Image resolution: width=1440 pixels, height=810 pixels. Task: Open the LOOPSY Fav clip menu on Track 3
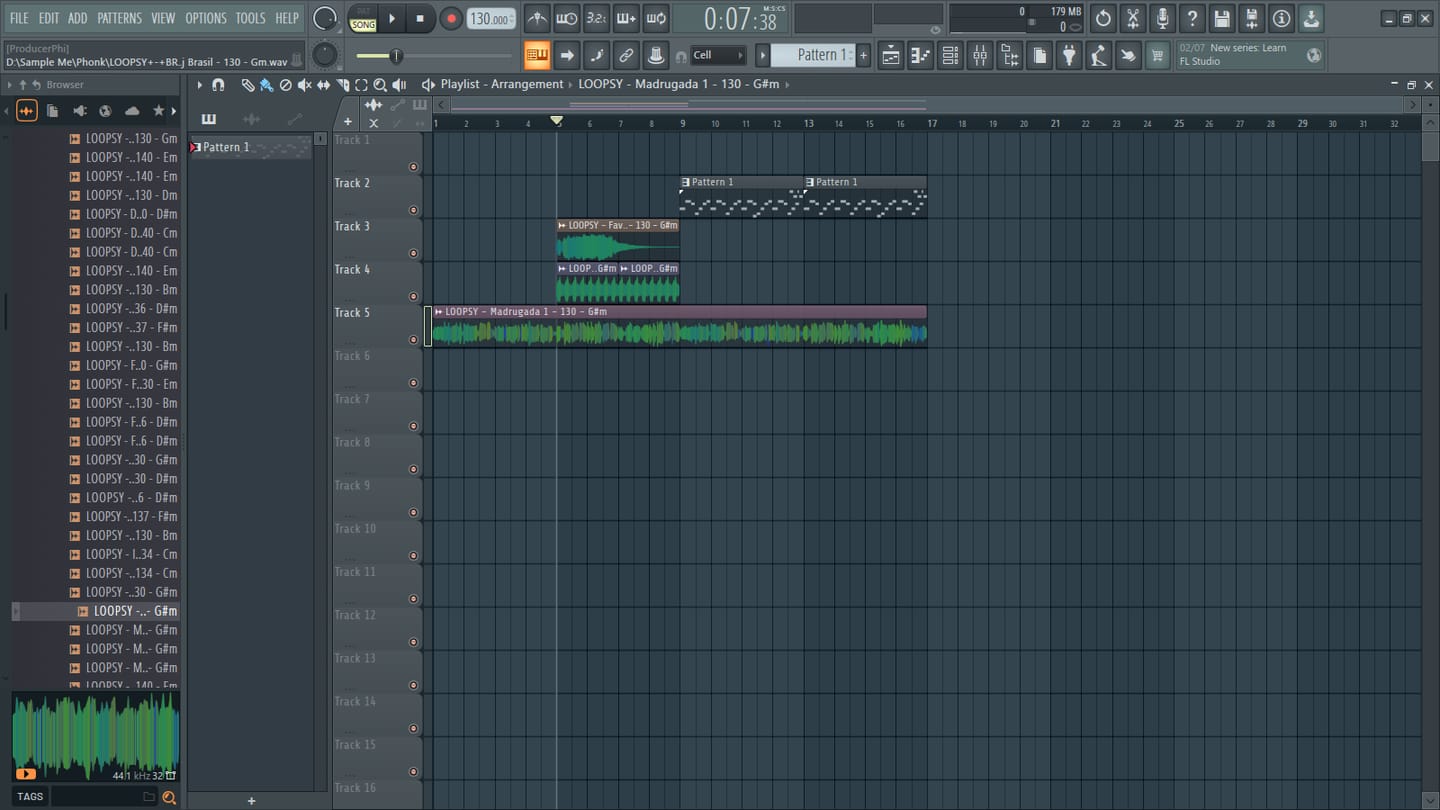coord(562,226)
